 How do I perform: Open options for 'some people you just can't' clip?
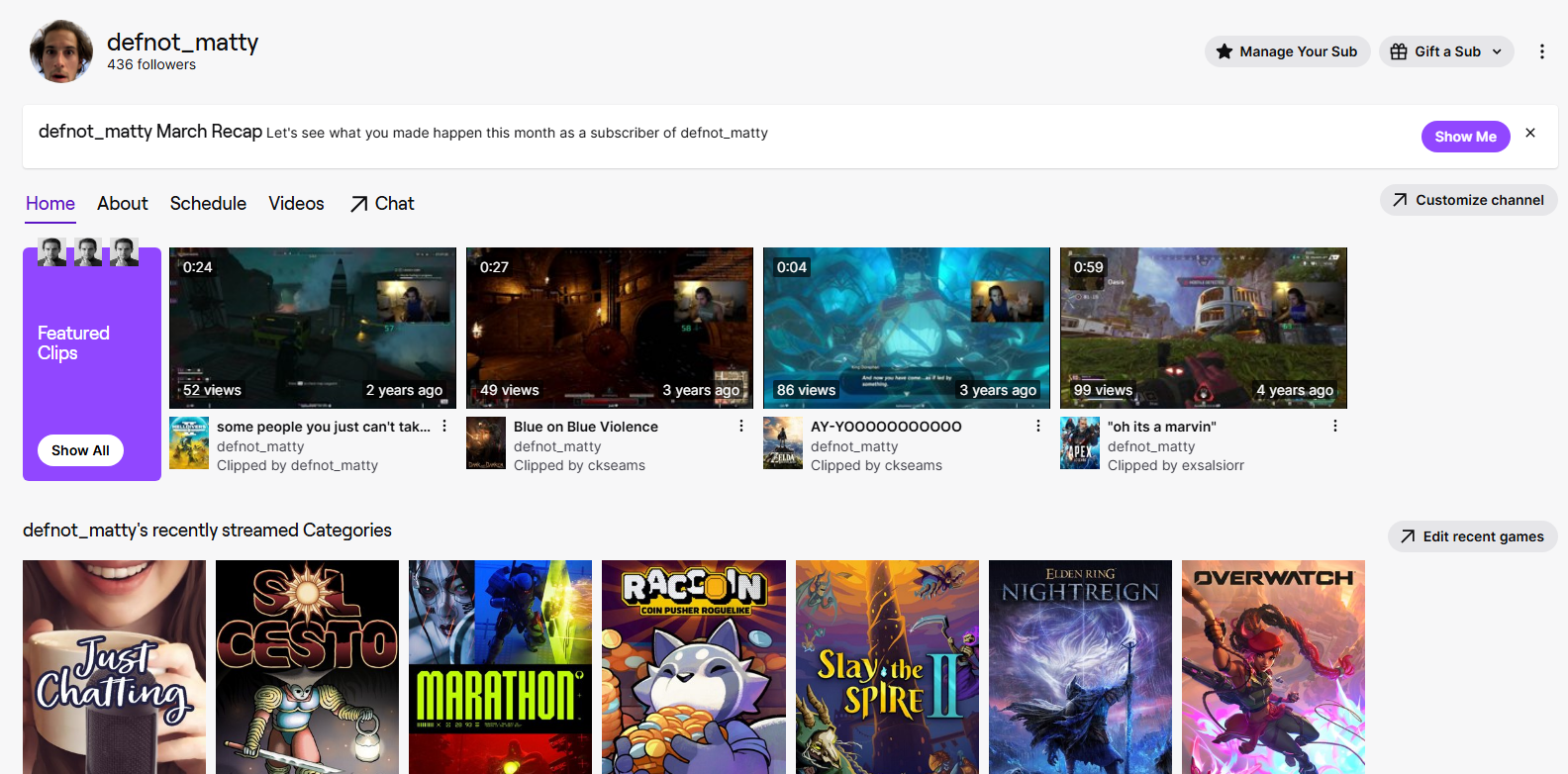444,426
